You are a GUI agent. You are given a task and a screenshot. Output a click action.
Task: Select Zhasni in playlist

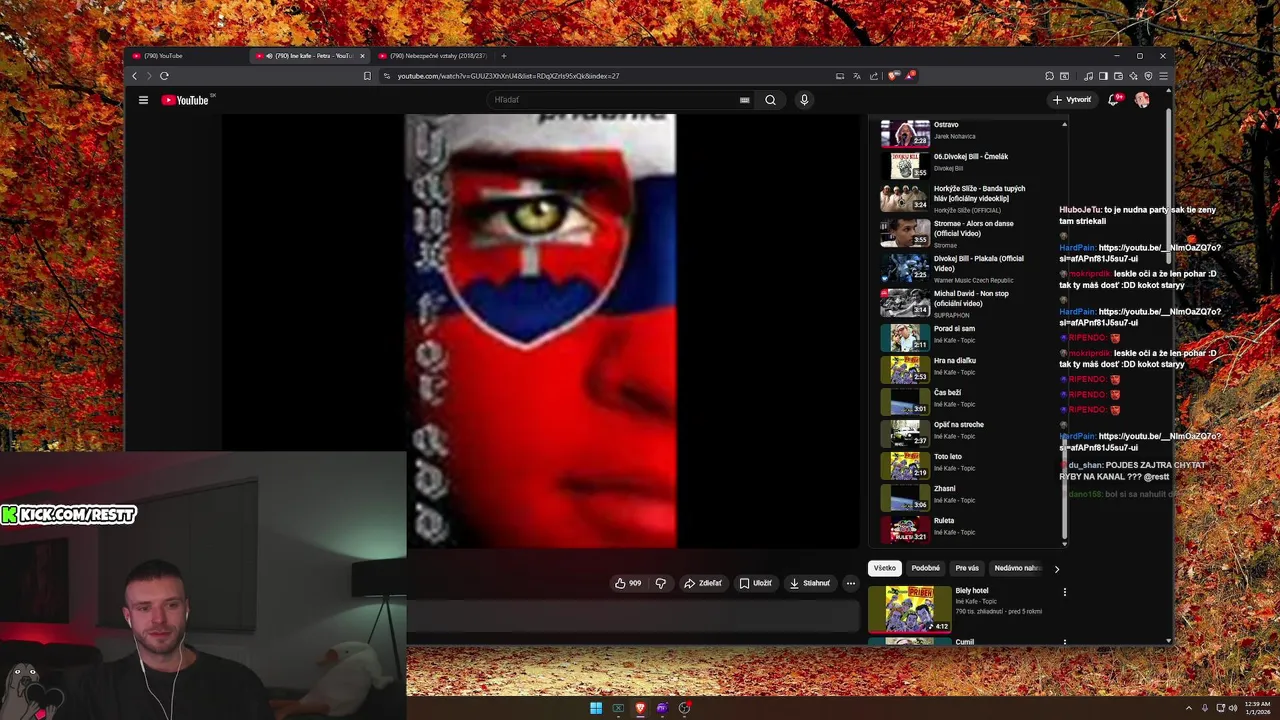(968, 497)
